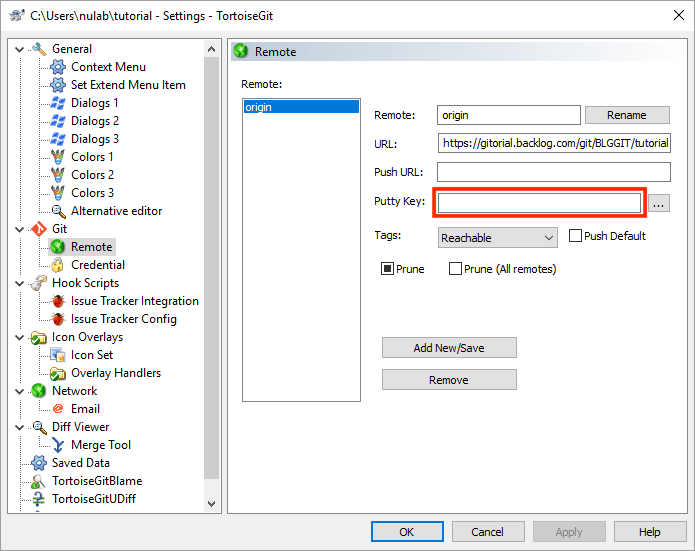
Task: Click the Icon Set icon
Action: (x=58, y=355)
